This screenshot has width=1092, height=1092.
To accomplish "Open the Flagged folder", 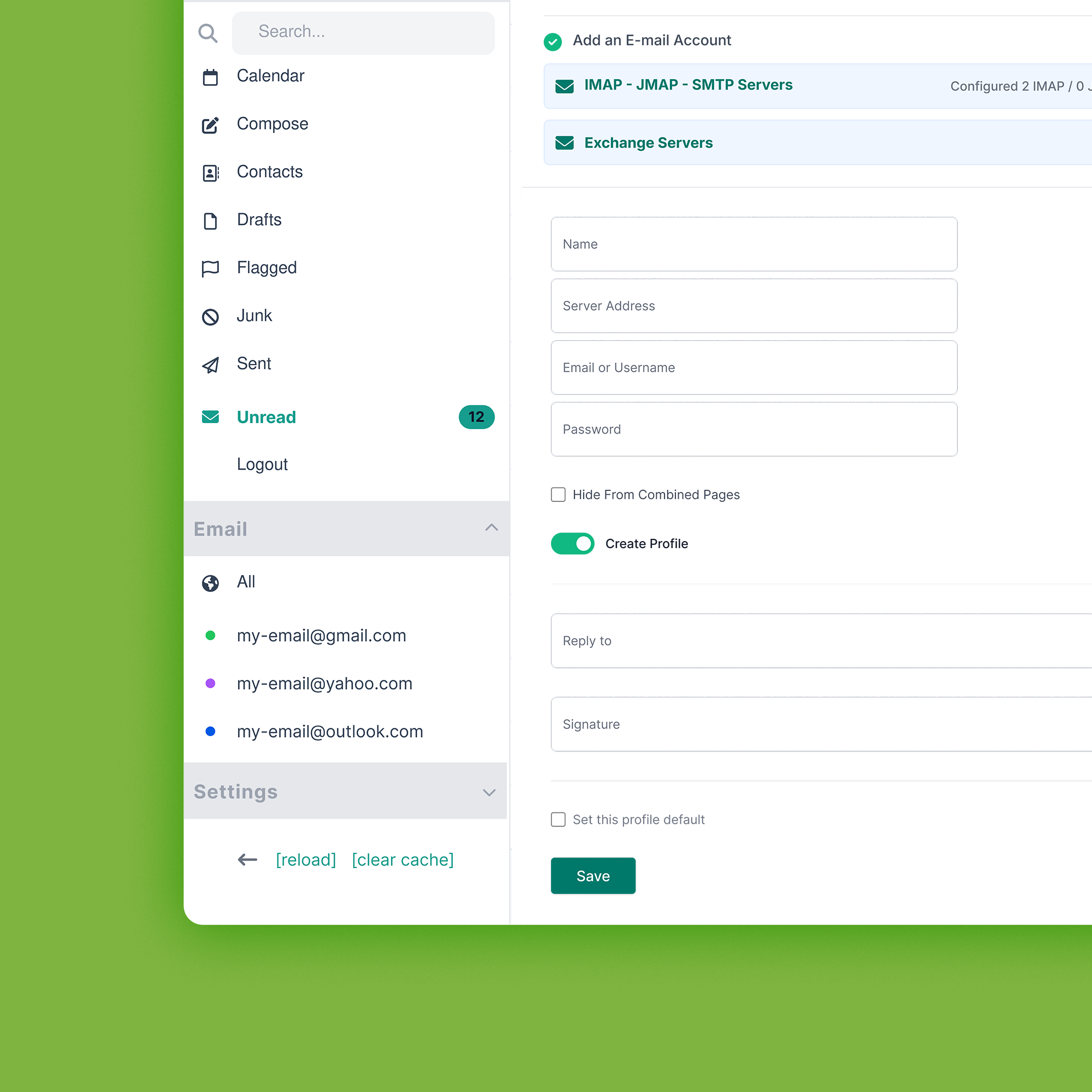I will tap(267, 268).
